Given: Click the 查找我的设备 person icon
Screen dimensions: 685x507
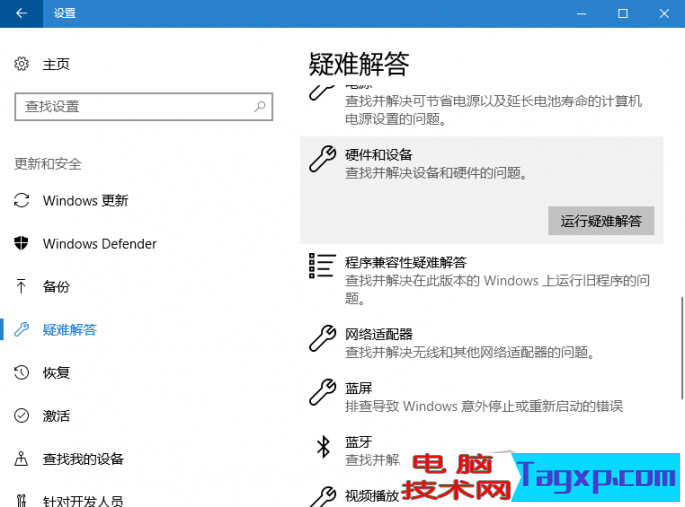Looking at the screenshot, I should [21, 459].
